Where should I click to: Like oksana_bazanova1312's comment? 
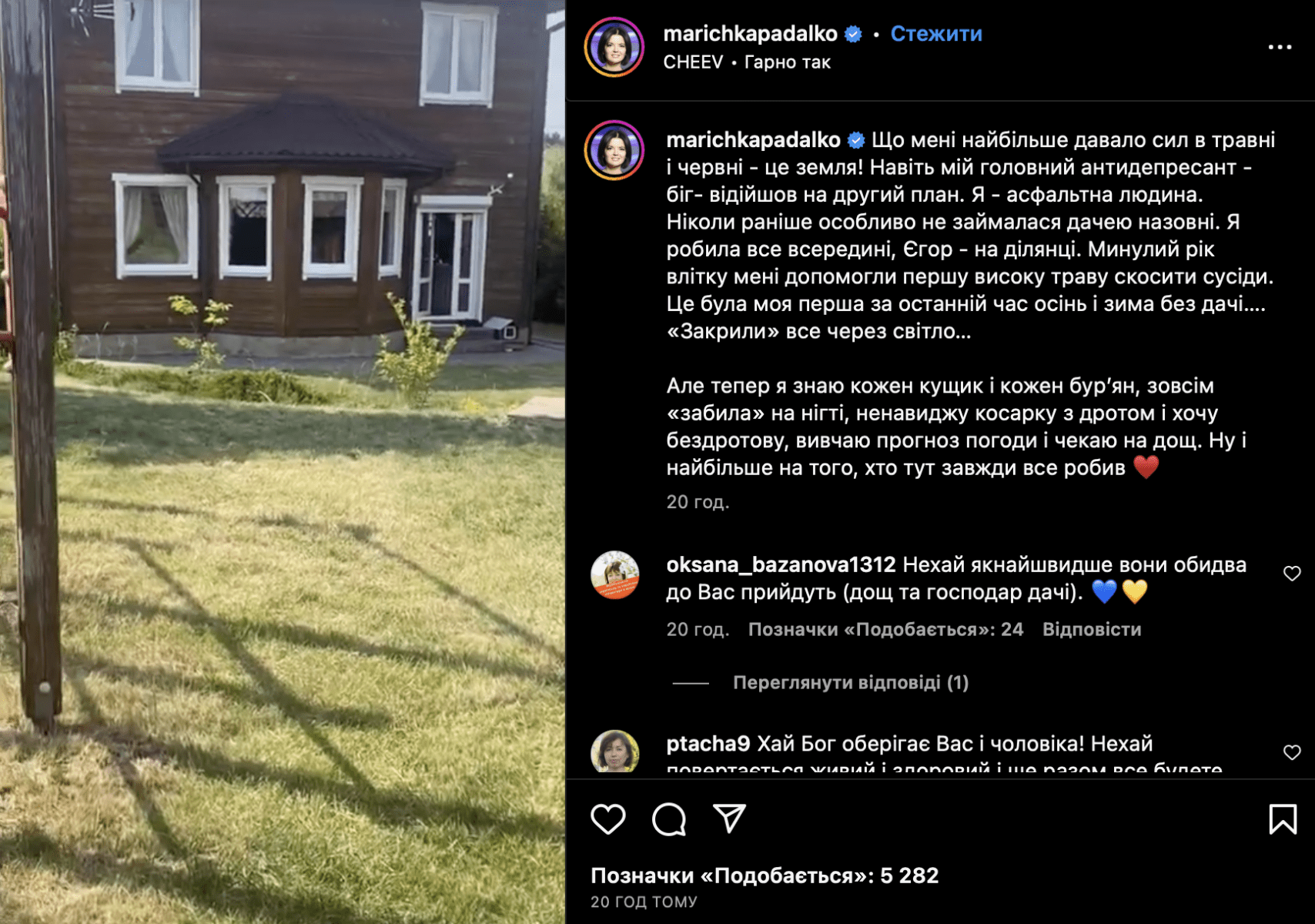[x=1292, y=574]
